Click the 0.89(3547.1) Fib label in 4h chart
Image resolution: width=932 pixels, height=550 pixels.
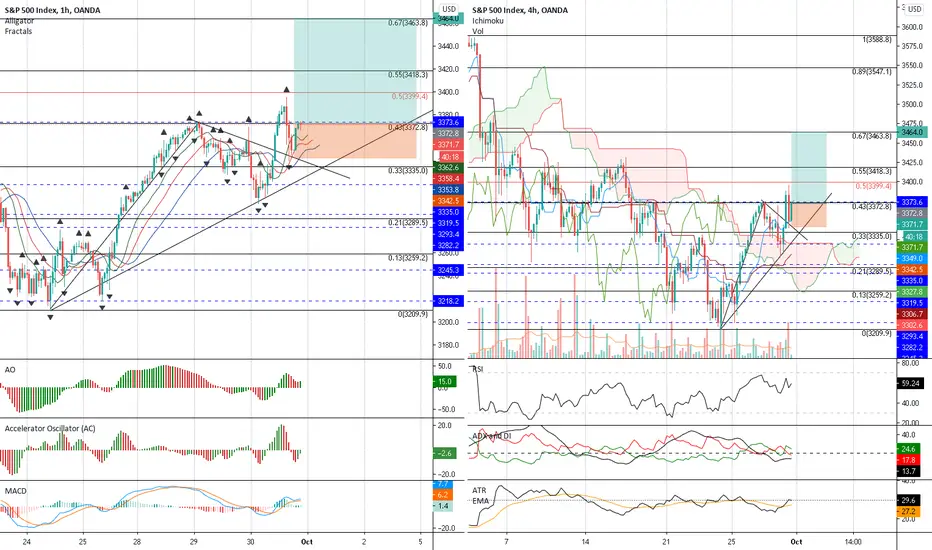click(872, 71)
